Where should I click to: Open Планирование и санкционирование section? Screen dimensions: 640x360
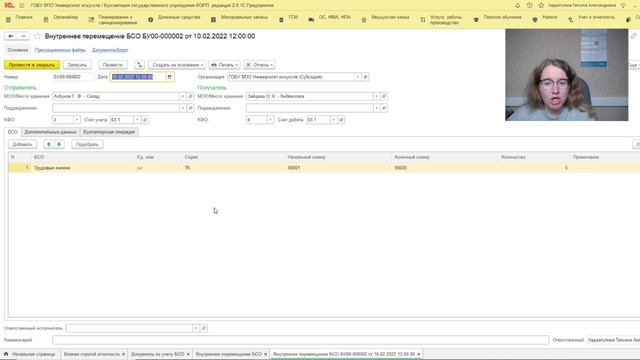pos(118,20)
